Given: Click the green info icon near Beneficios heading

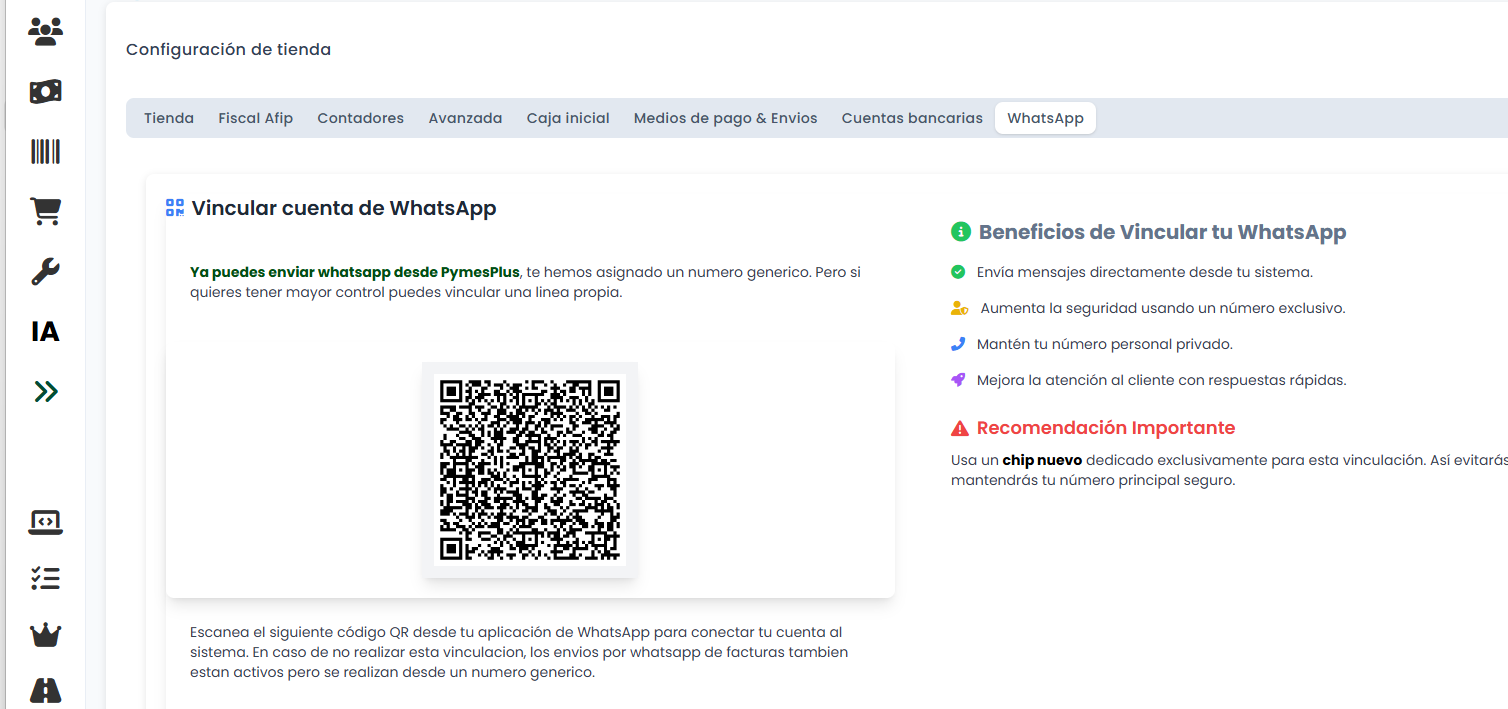Looking at the screenshot, I should 959,231.
